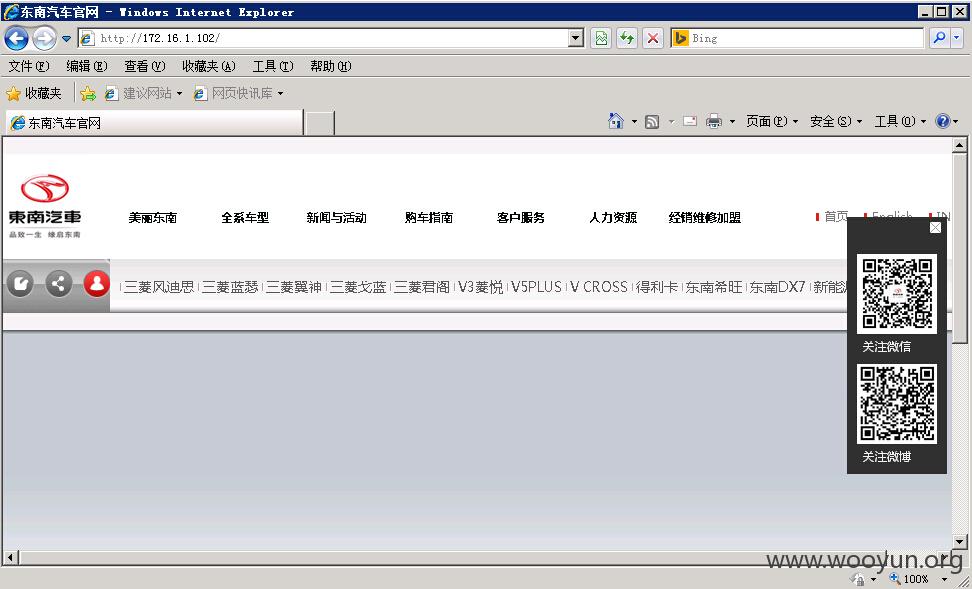This screenshot has height=589, width=972.
Task: Click the Read Mail icon
Action: pos(690,122)
